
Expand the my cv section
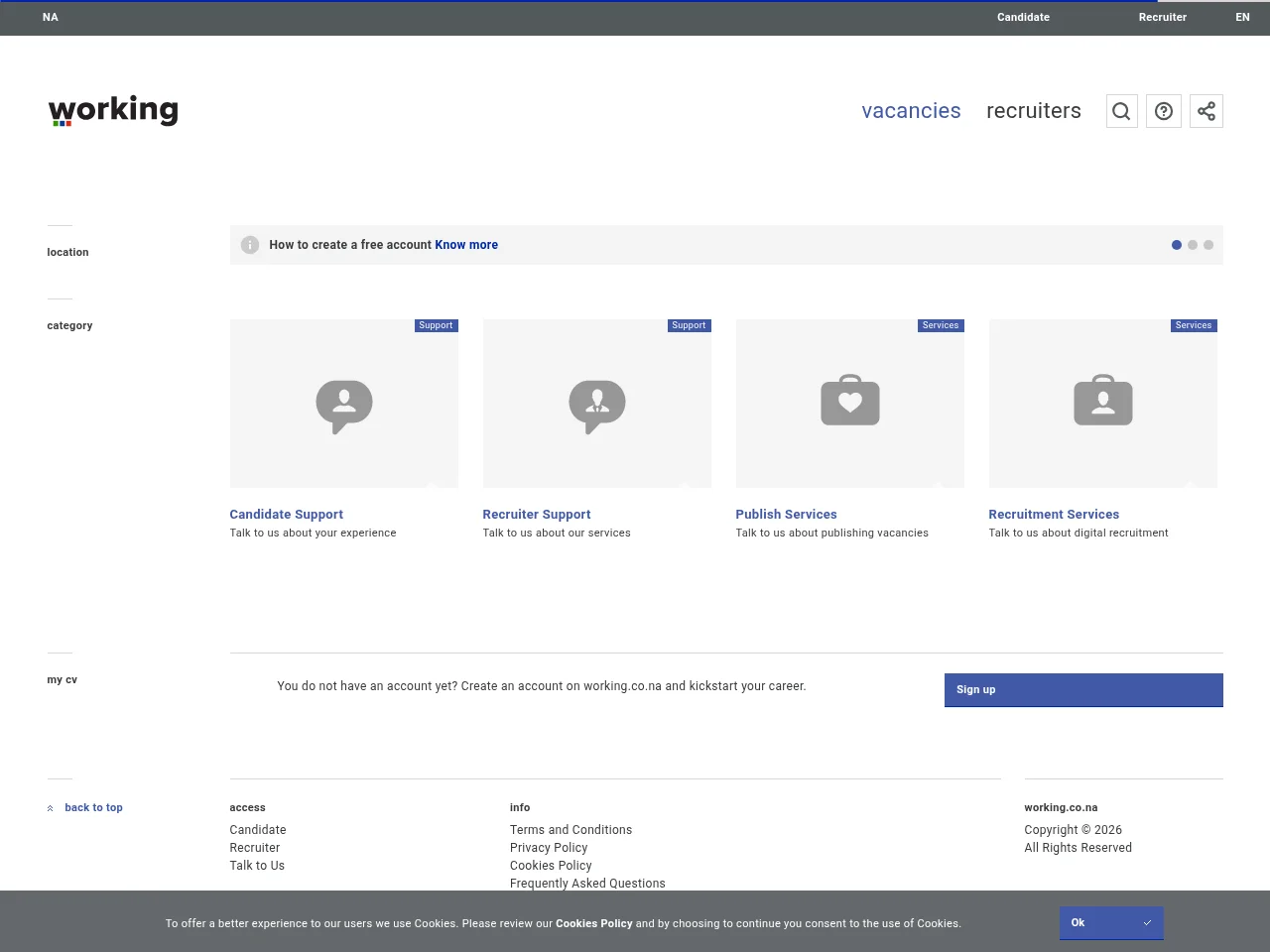pos(62,679)
